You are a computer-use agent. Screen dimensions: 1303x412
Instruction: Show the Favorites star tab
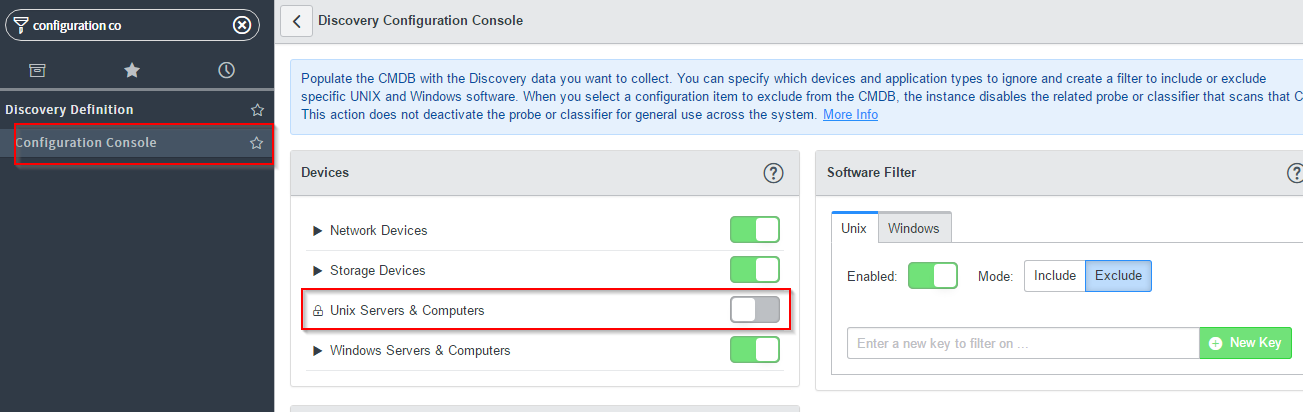point(131,70)
